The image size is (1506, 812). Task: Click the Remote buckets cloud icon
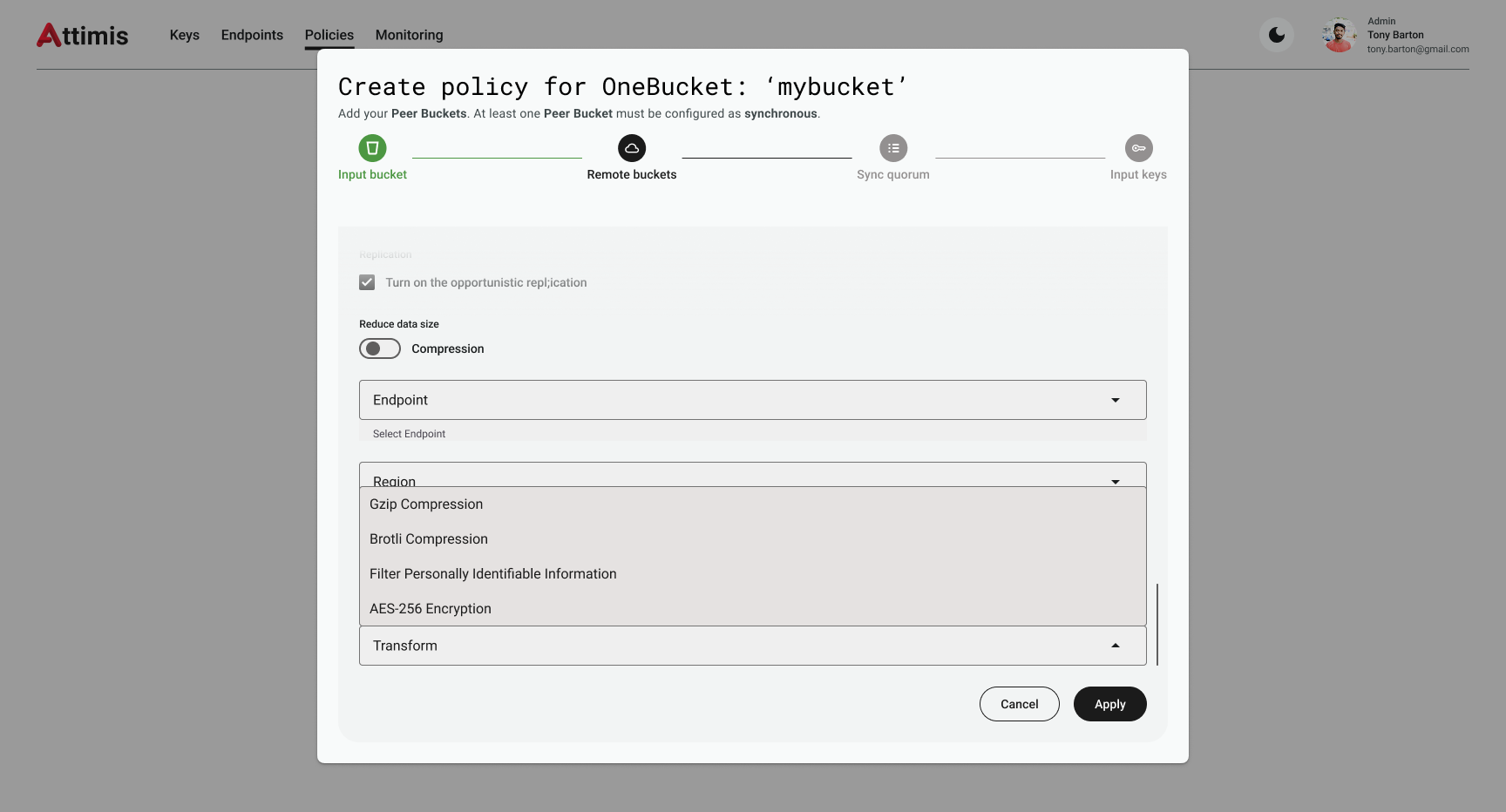click(x=632, y=148)
